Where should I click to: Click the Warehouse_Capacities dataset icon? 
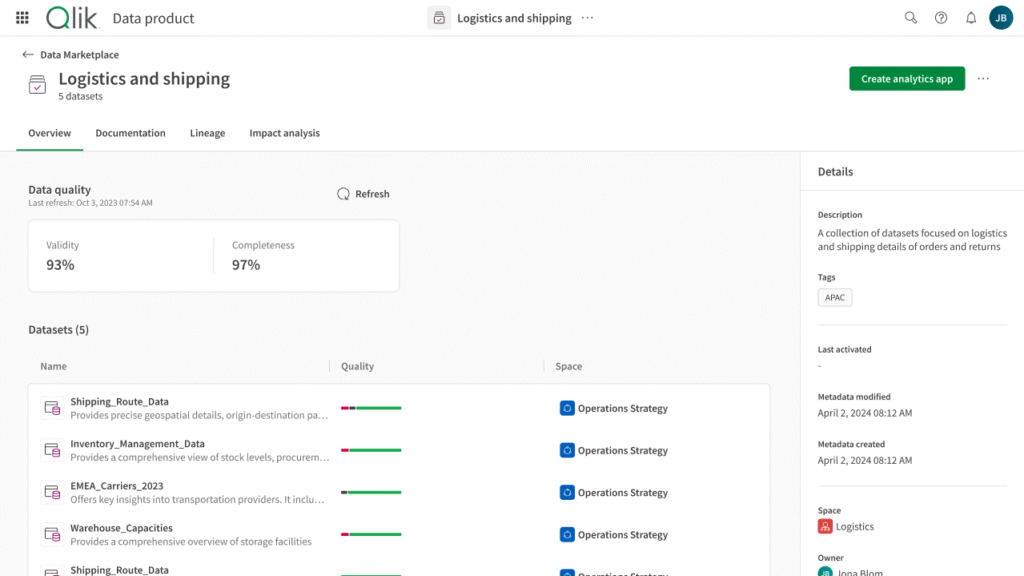pos(52,534)
